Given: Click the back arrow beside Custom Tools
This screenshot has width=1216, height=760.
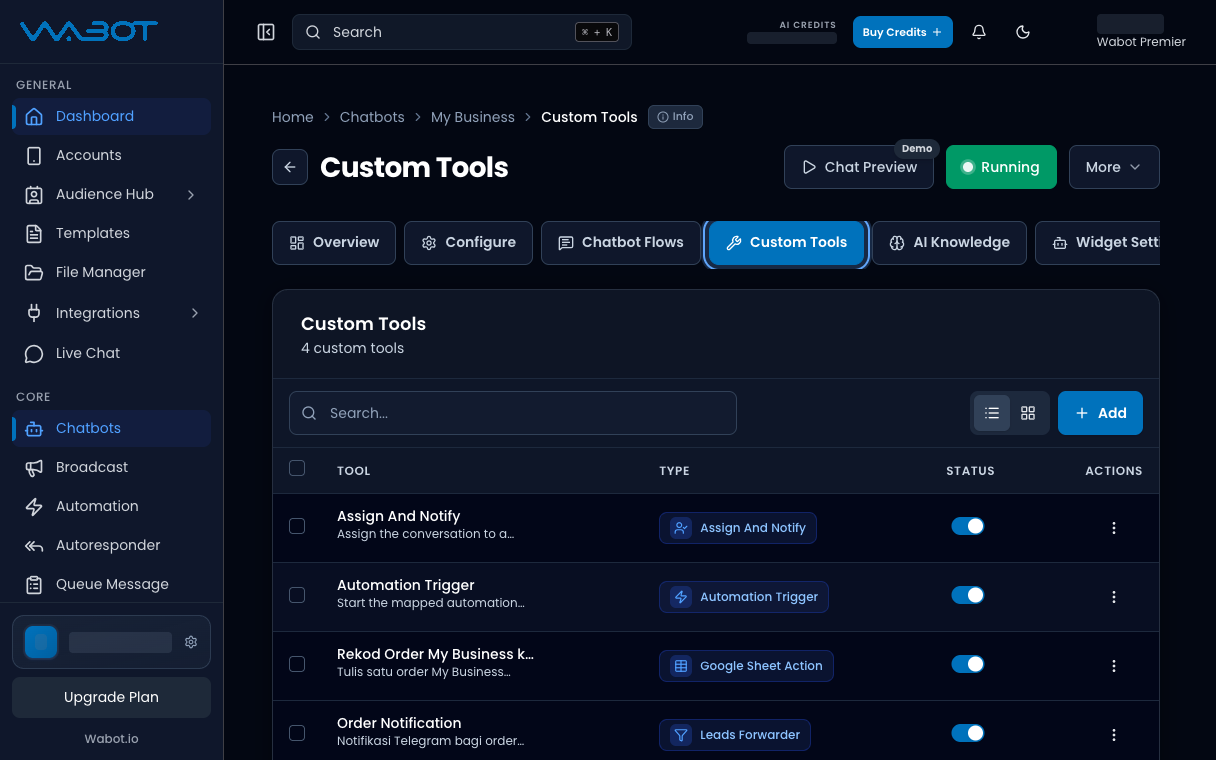Looking at the screenshot, I should point(290,167).
